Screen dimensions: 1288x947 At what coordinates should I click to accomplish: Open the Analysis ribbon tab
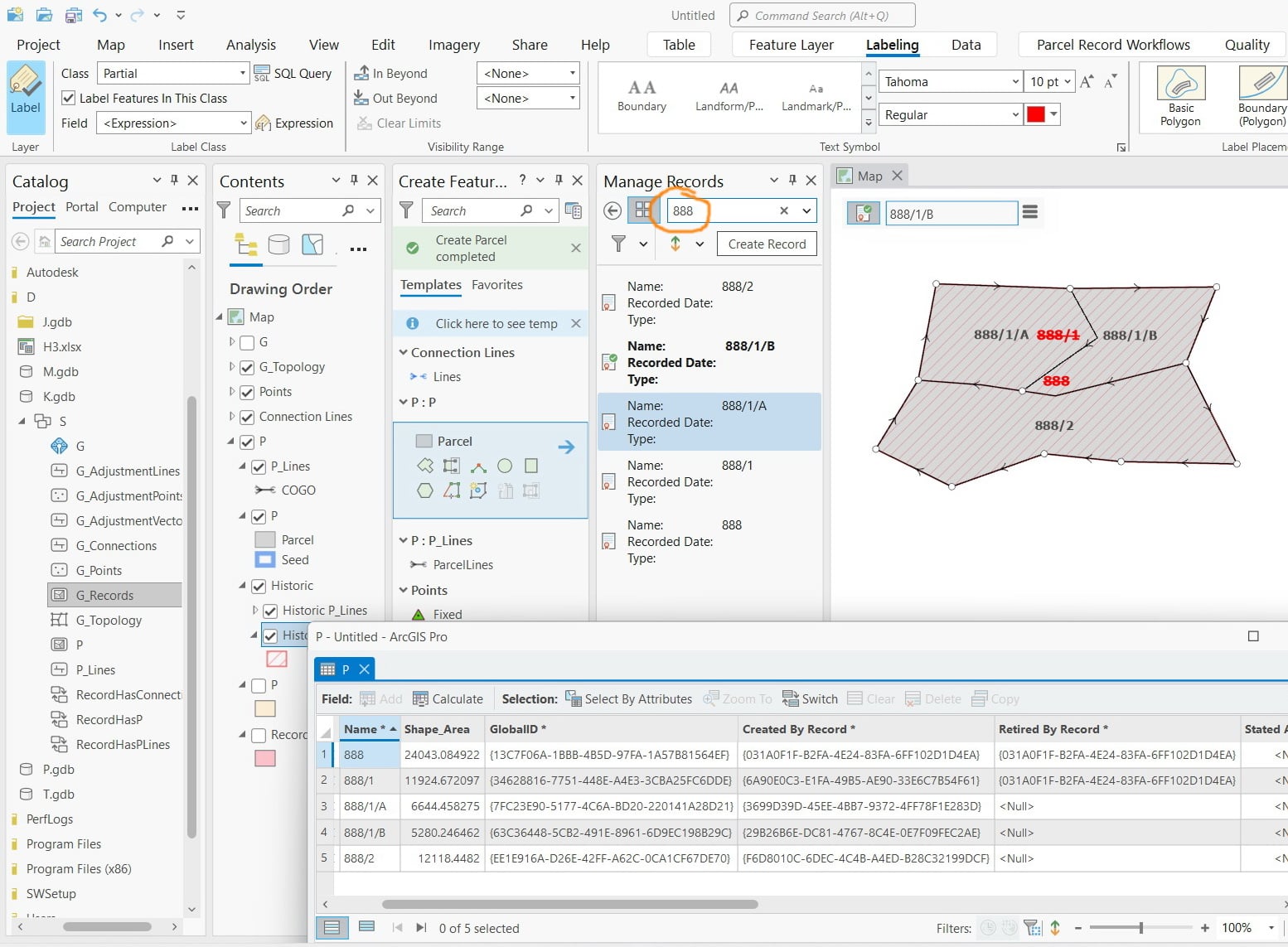[x=251, y=45]
